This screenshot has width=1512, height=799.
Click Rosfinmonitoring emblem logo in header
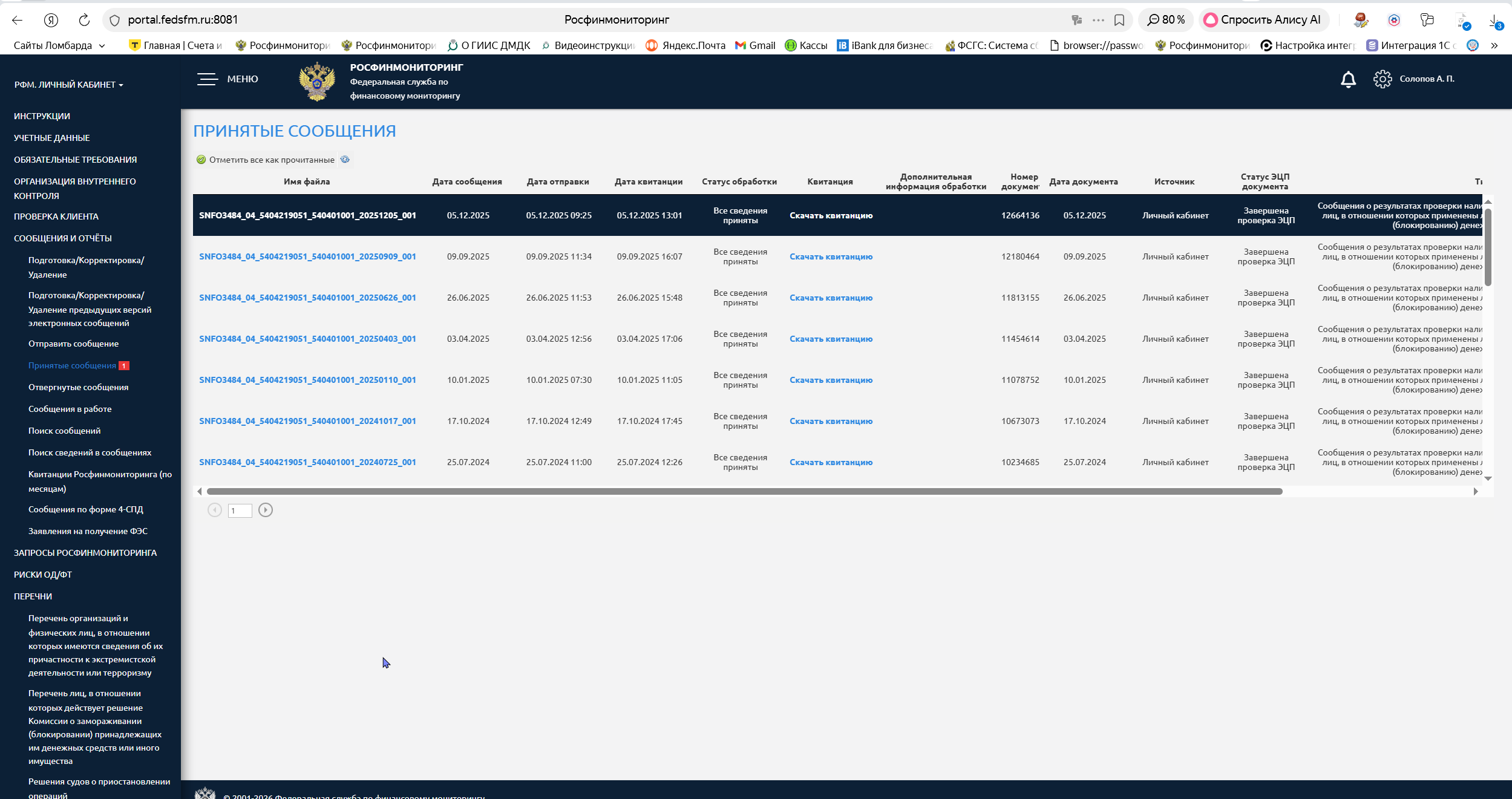click(x=317, y=82)
